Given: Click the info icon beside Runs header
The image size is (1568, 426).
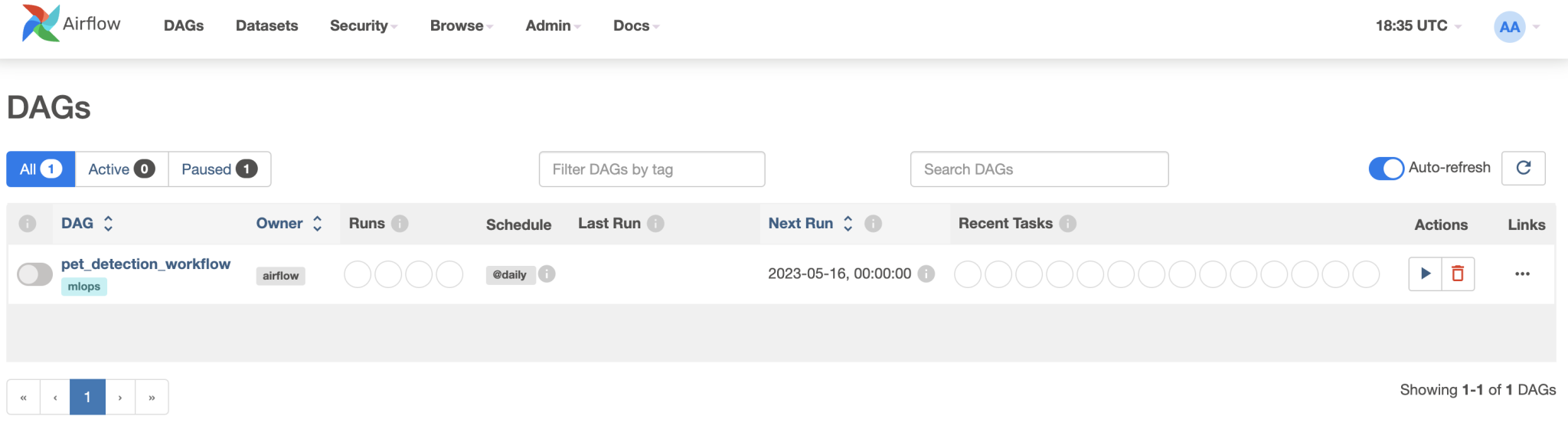Looking at the screenshot, I should [x=400, y=223].
